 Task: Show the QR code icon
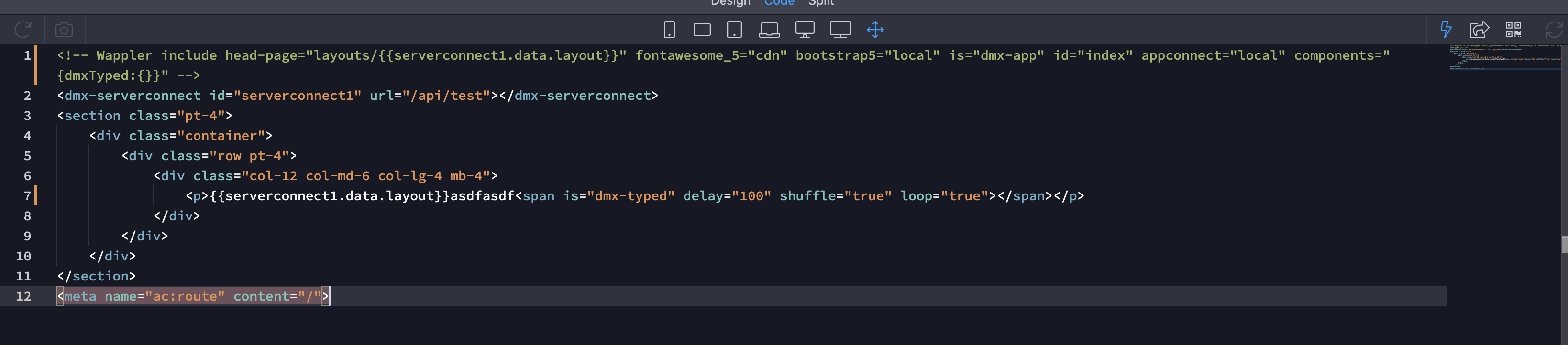point(1513,29)
